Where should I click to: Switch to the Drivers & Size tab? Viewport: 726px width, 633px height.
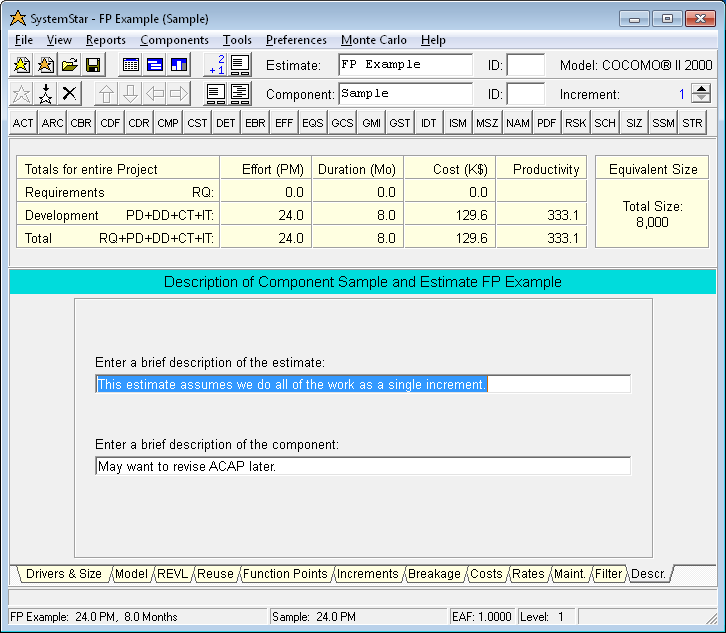[x=63, y=574]
